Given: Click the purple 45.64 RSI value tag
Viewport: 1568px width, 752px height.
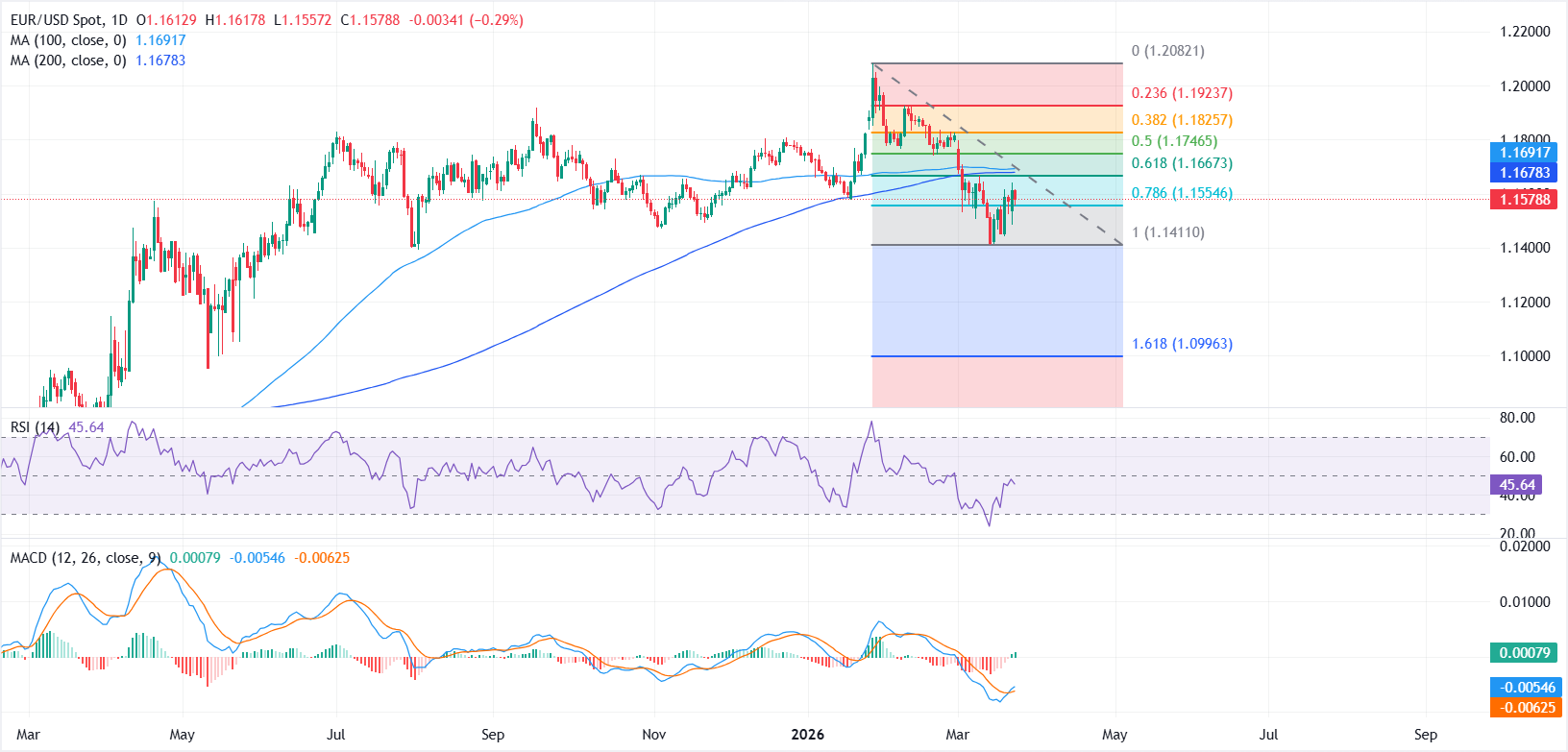Looking at the screenshot, I should 1517,485.
